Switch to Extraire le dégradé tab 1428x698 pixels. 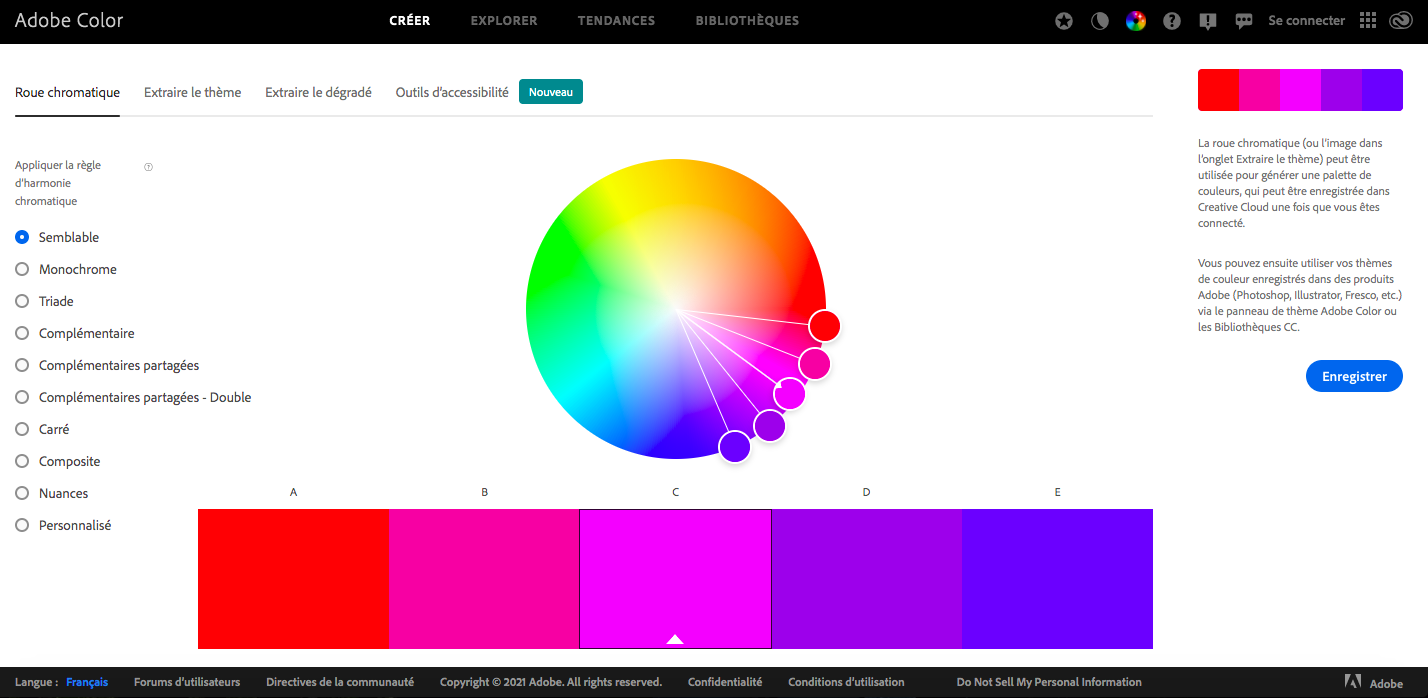coord(318,92)
